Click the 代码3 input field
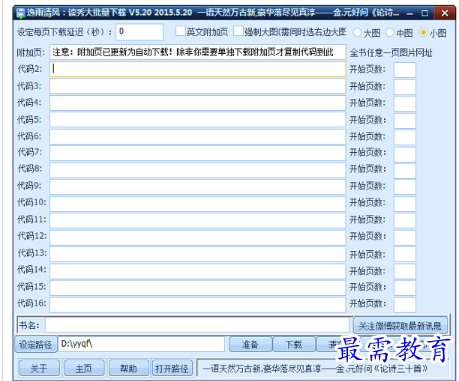Screen dimensions: 459x381 198,86
